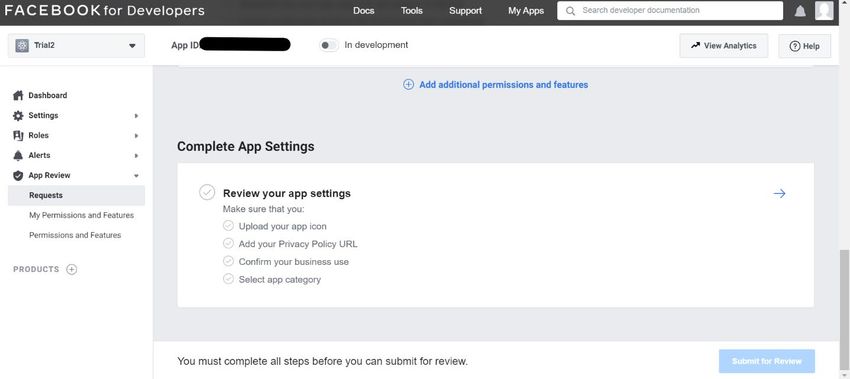Screen dimensions: 850x379
Task: Click Add additional permissions and features link
Action: (504, 85)
